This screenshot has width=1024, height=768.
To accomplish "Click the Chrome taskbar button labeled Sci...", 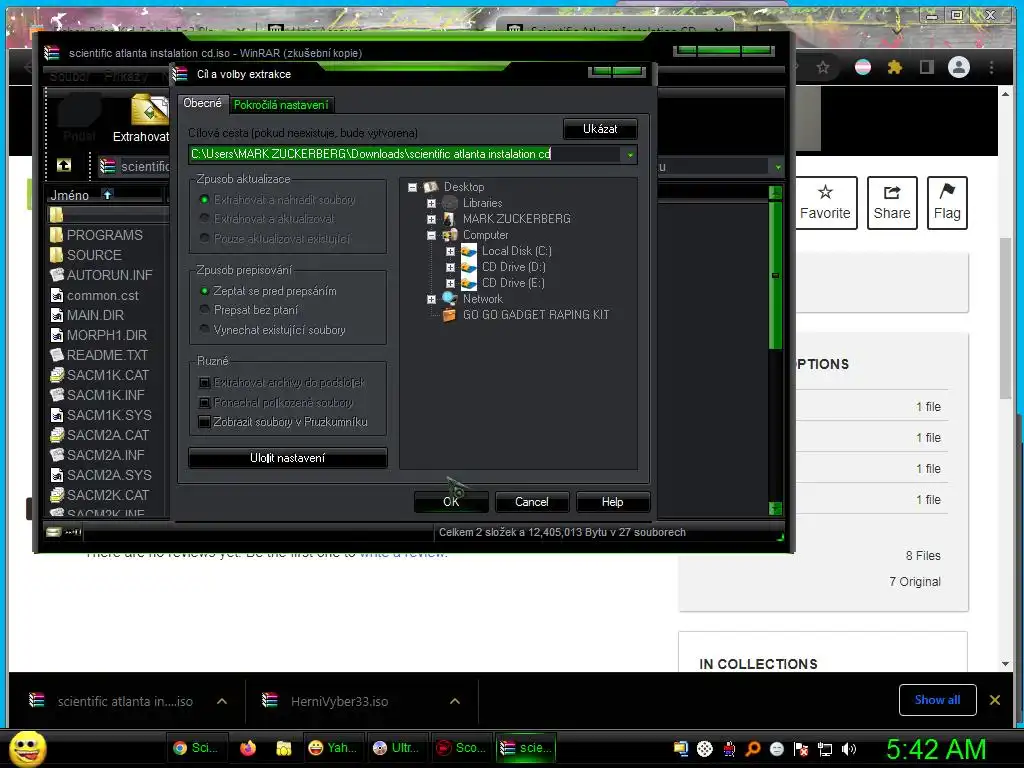I will click(x=196, y=748).
